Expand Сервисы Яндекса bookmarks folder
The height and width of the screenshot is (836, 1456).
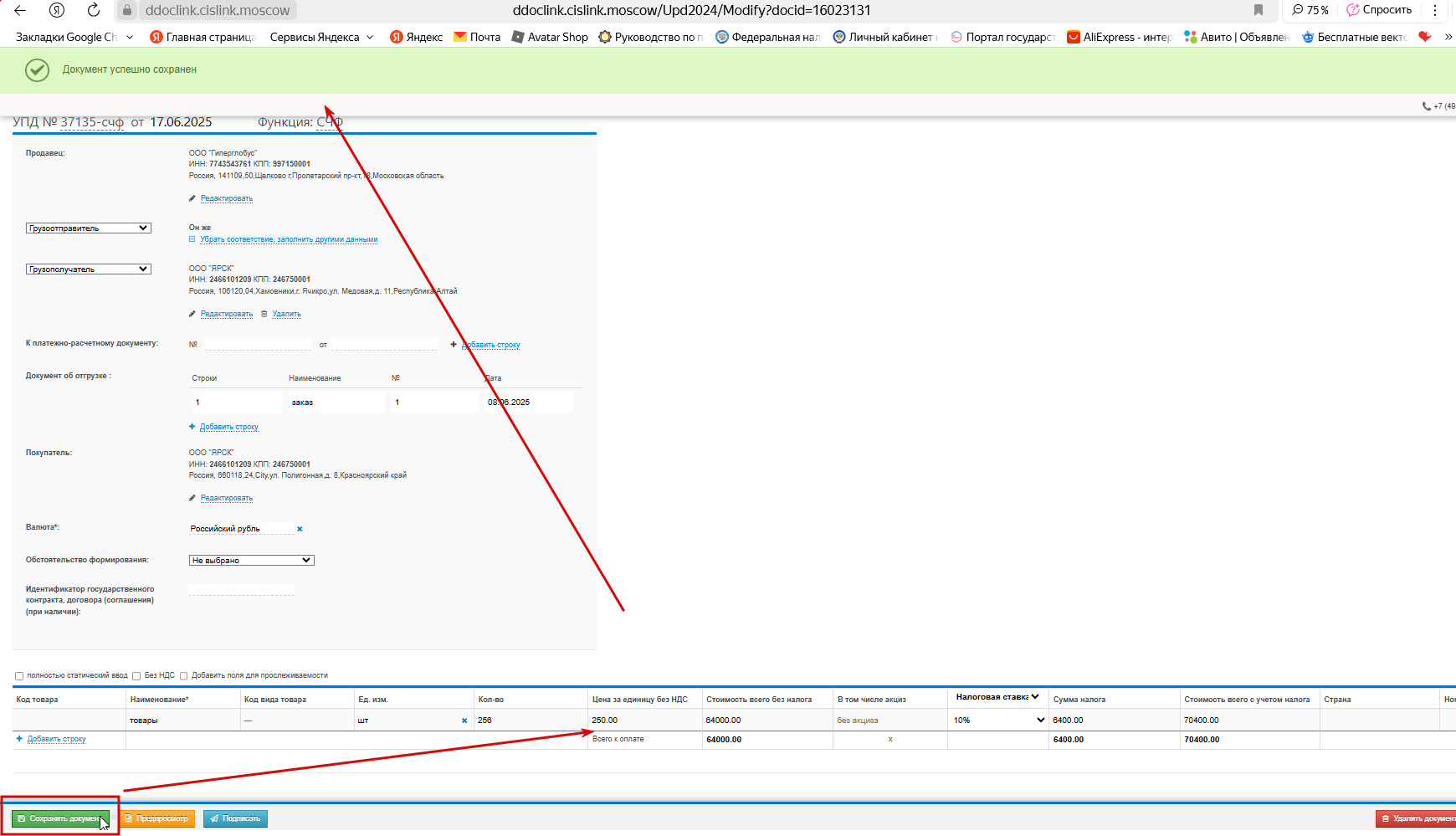pos(321,37)
